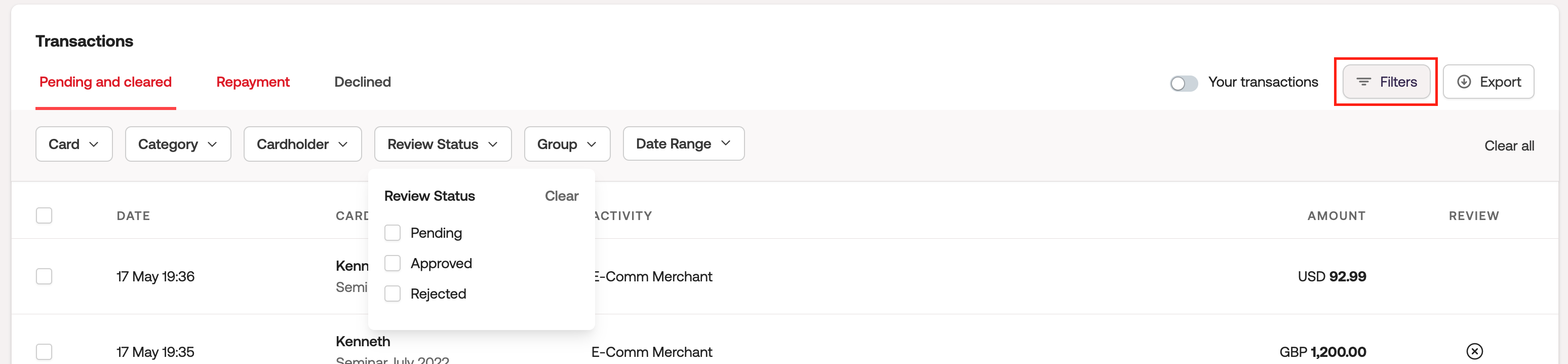
Task: Check the Pending review status box
Action: (x=393, y=233)
